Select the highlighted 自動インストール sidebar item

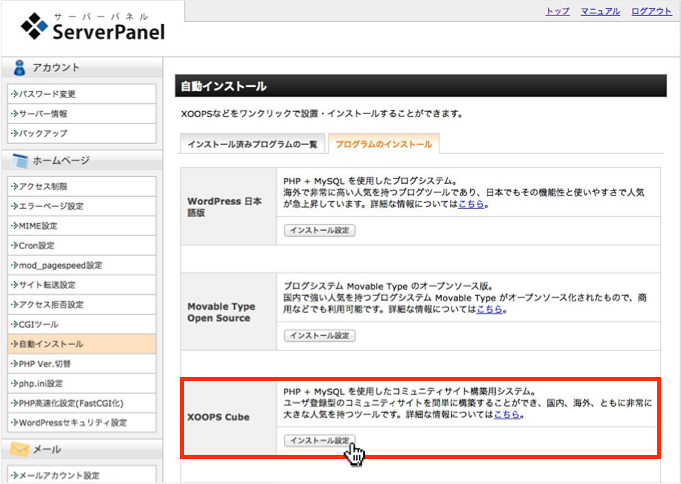(x=82, y=344)
